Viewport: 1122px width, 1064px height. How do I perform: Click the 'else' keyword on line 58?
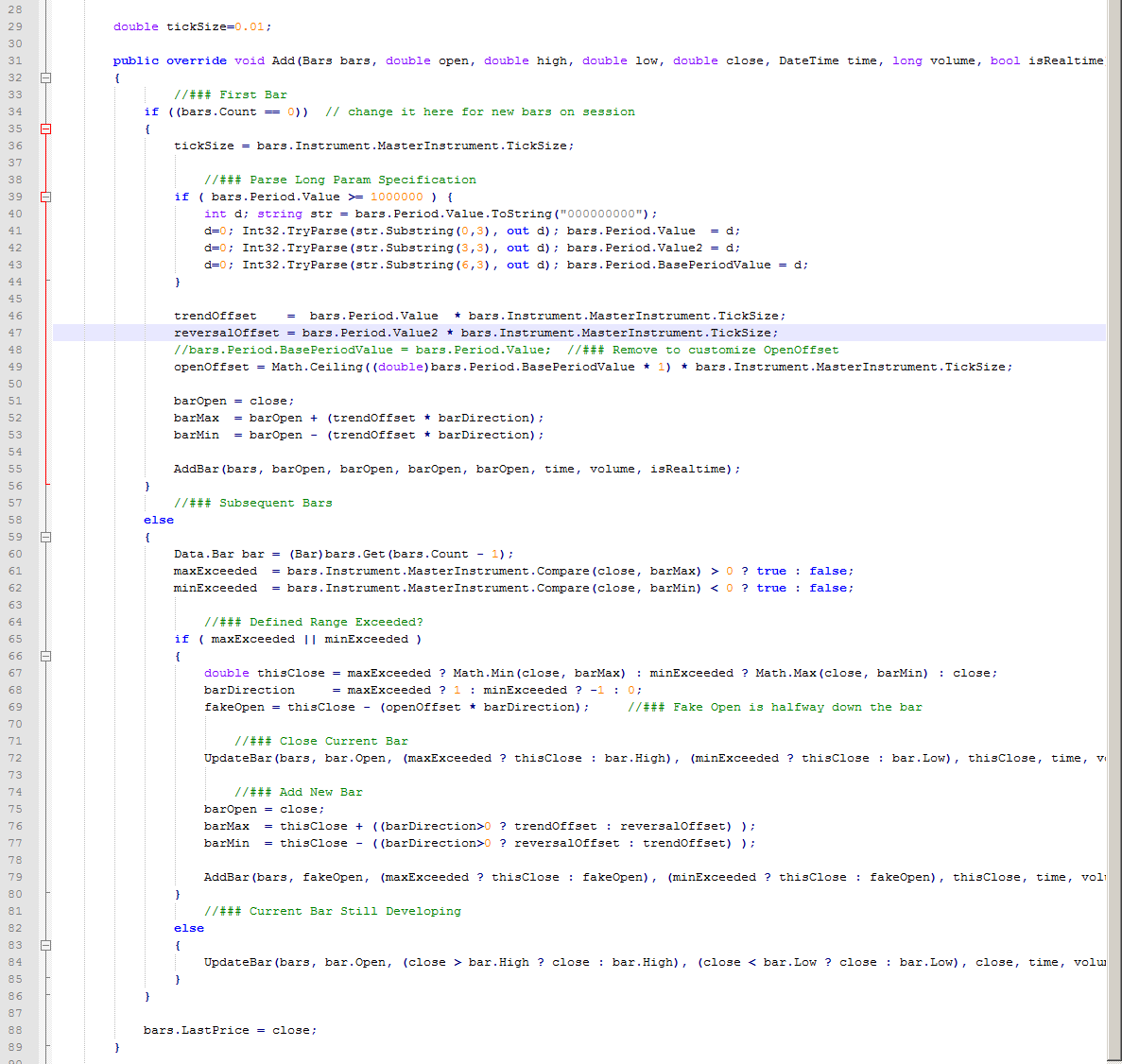(x=159, y=521)
